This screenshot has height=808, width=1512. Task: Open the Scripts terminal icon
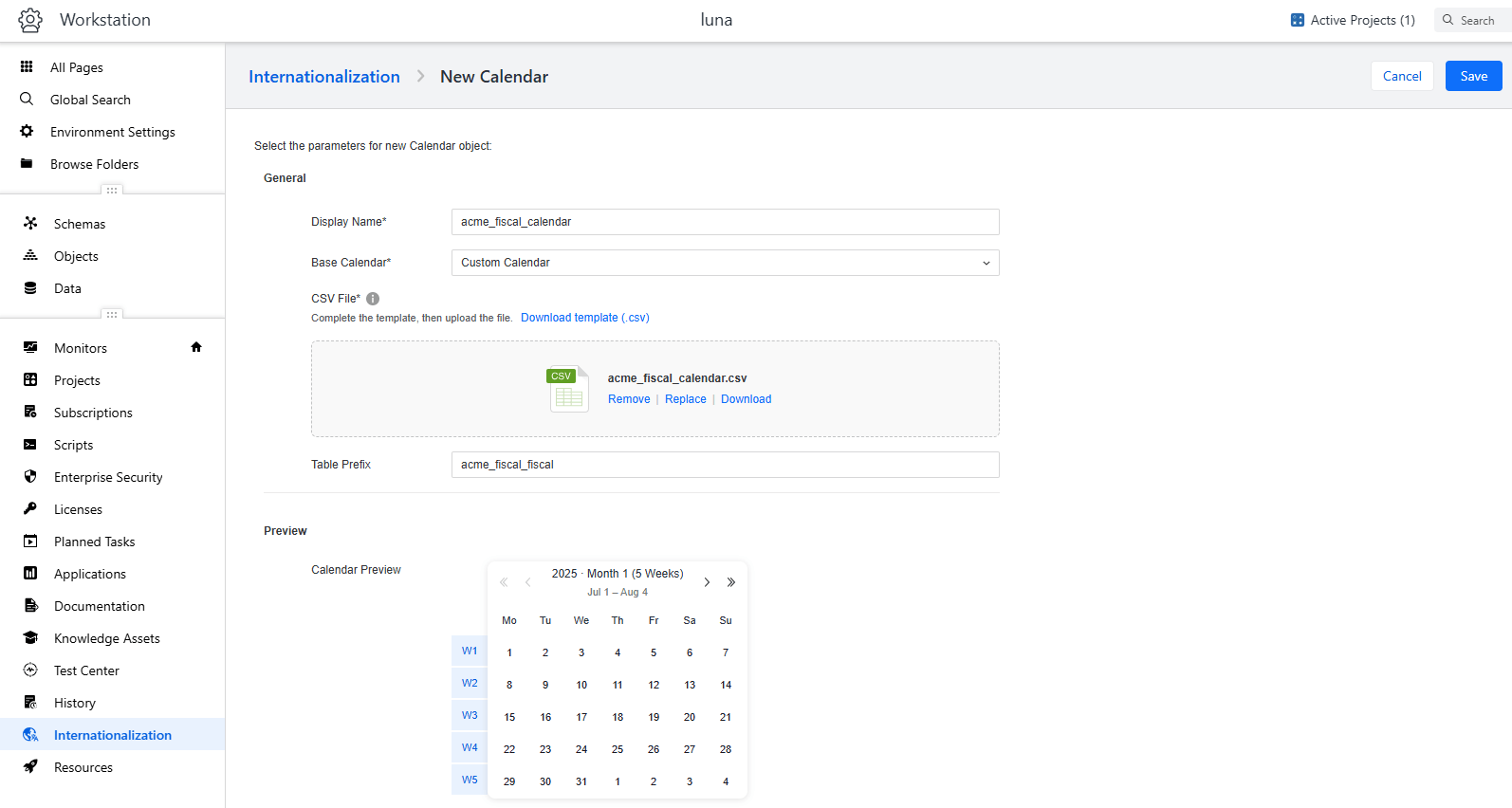click(x=30, y=444)
